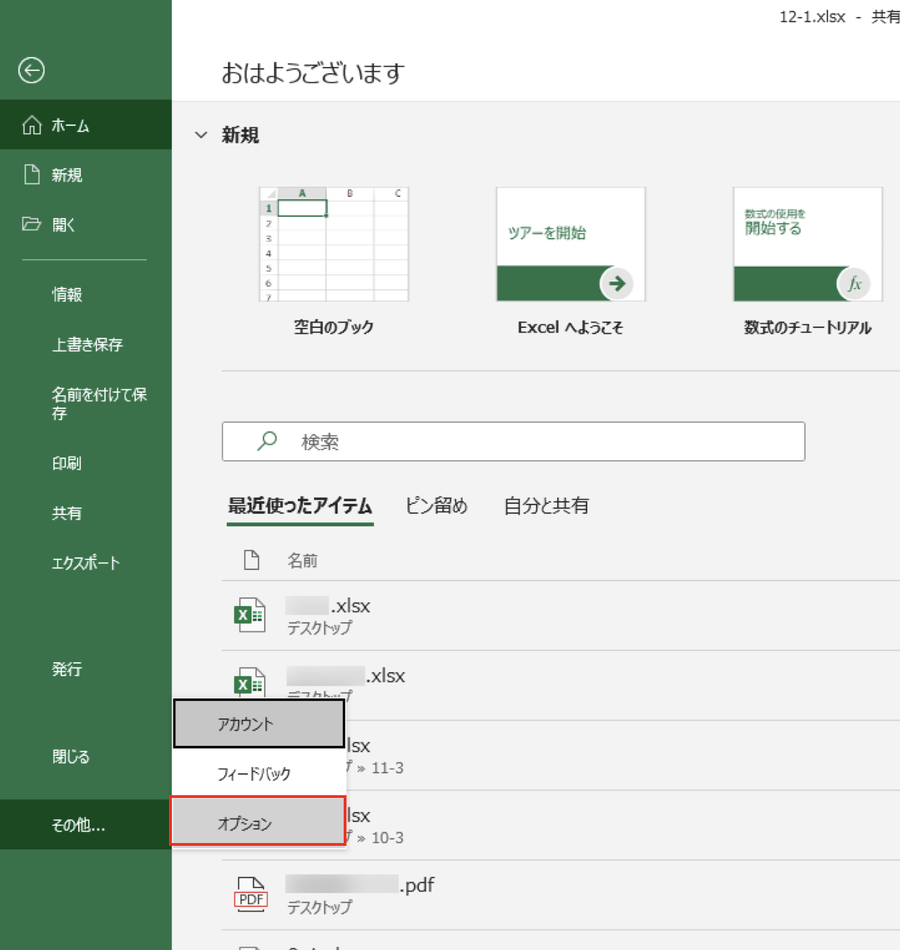Open the file in folder 10-3
The width and height of the screenshot is (900, 950).
pos(561,825)
